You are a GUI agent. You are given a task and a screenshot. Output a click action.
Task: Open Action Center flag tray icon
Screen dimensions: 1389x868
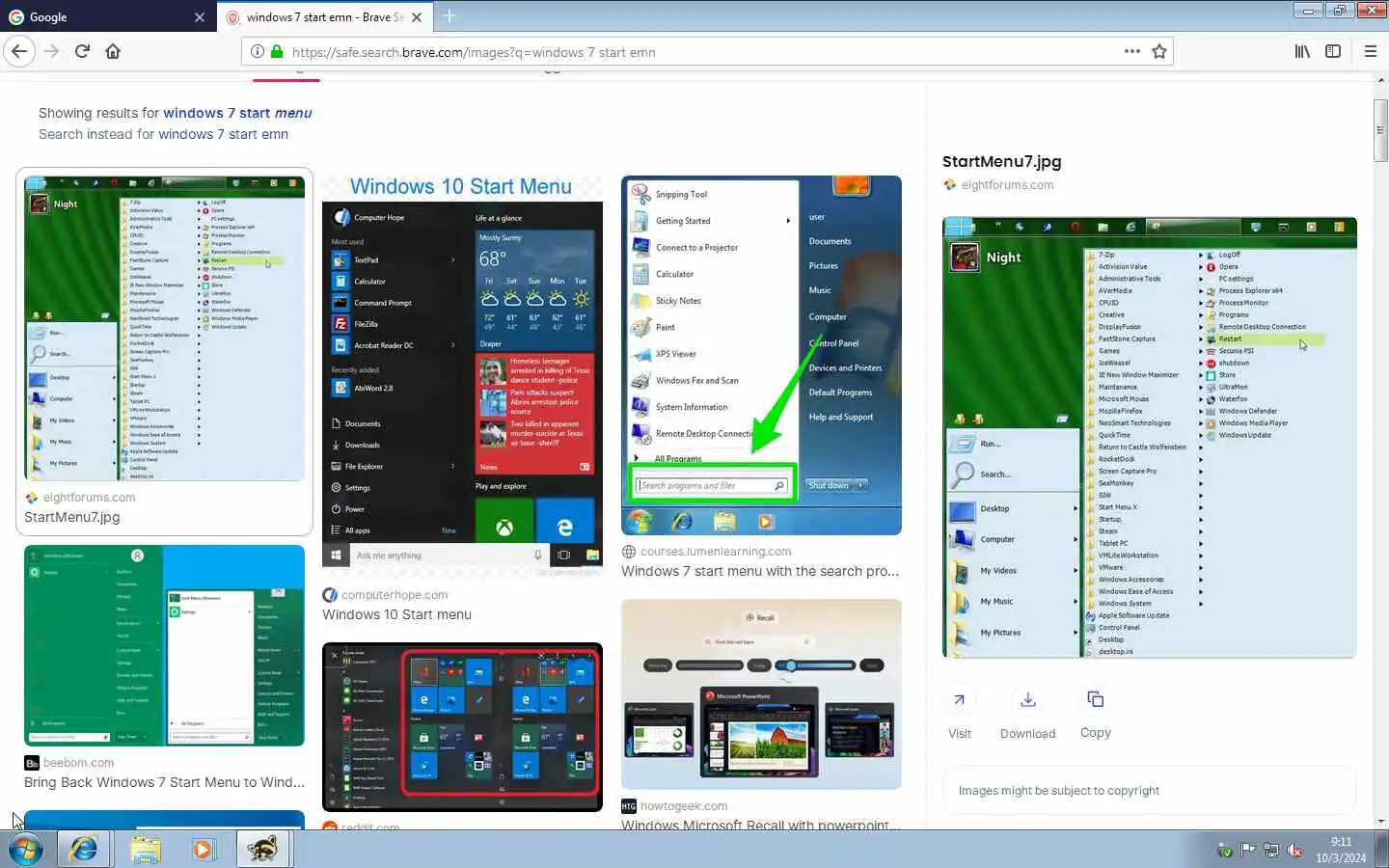pyautogui.click(x=1248, y=850)
